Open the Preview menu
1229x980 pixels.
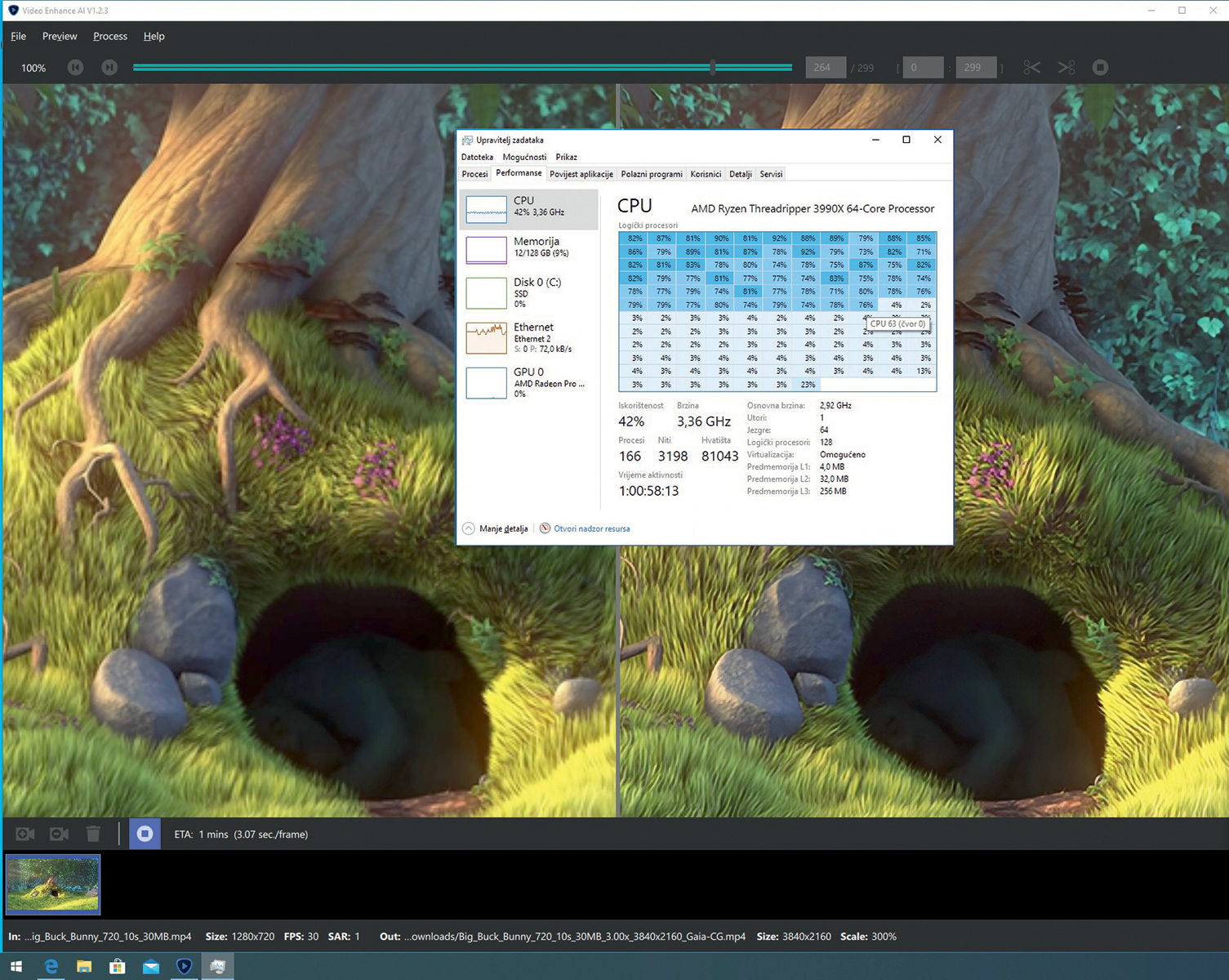point(60,36)
